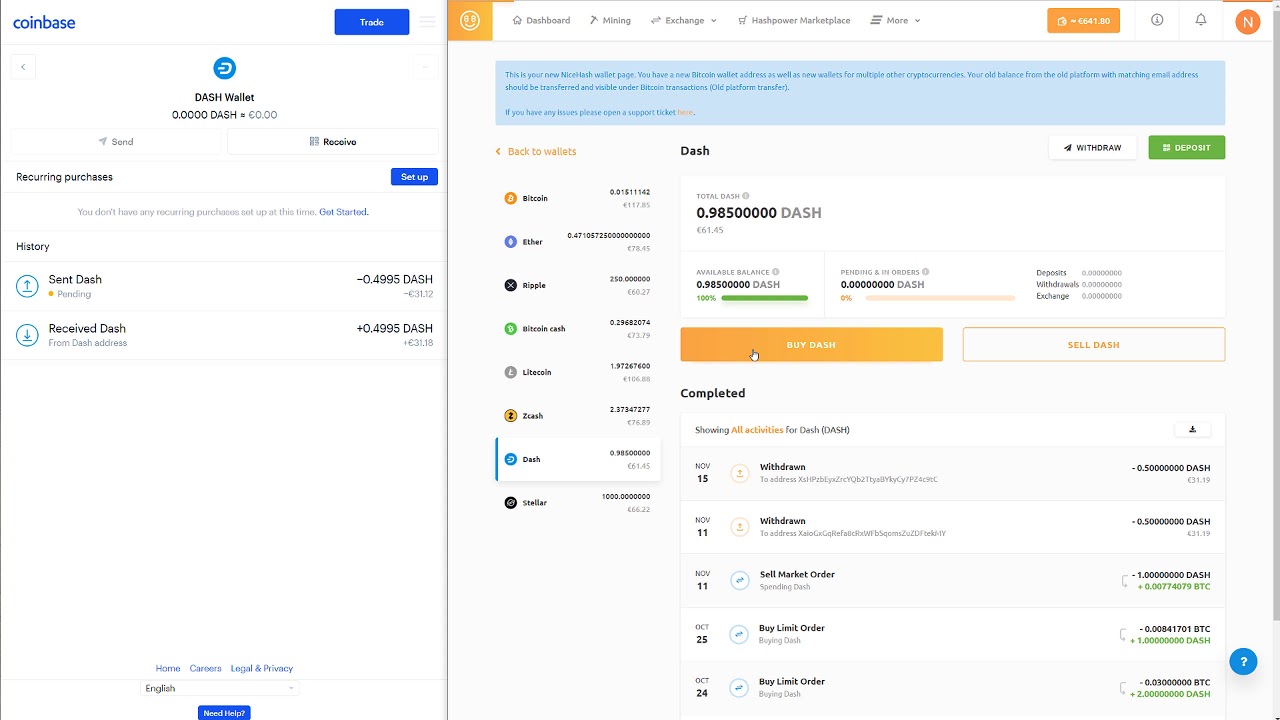Image resolution: width=1280 pixels, height=720 pixels.
Task: Open Coinbase Home footer link
Action: [168, 668]
